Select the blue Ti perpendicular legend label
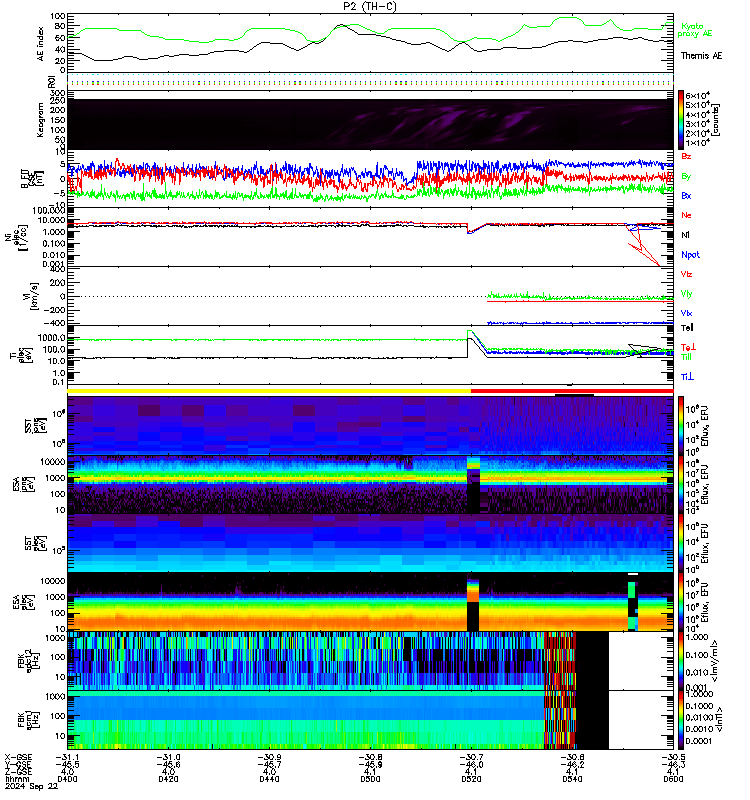This screenshot has width=750, height=800. point(687,377)
